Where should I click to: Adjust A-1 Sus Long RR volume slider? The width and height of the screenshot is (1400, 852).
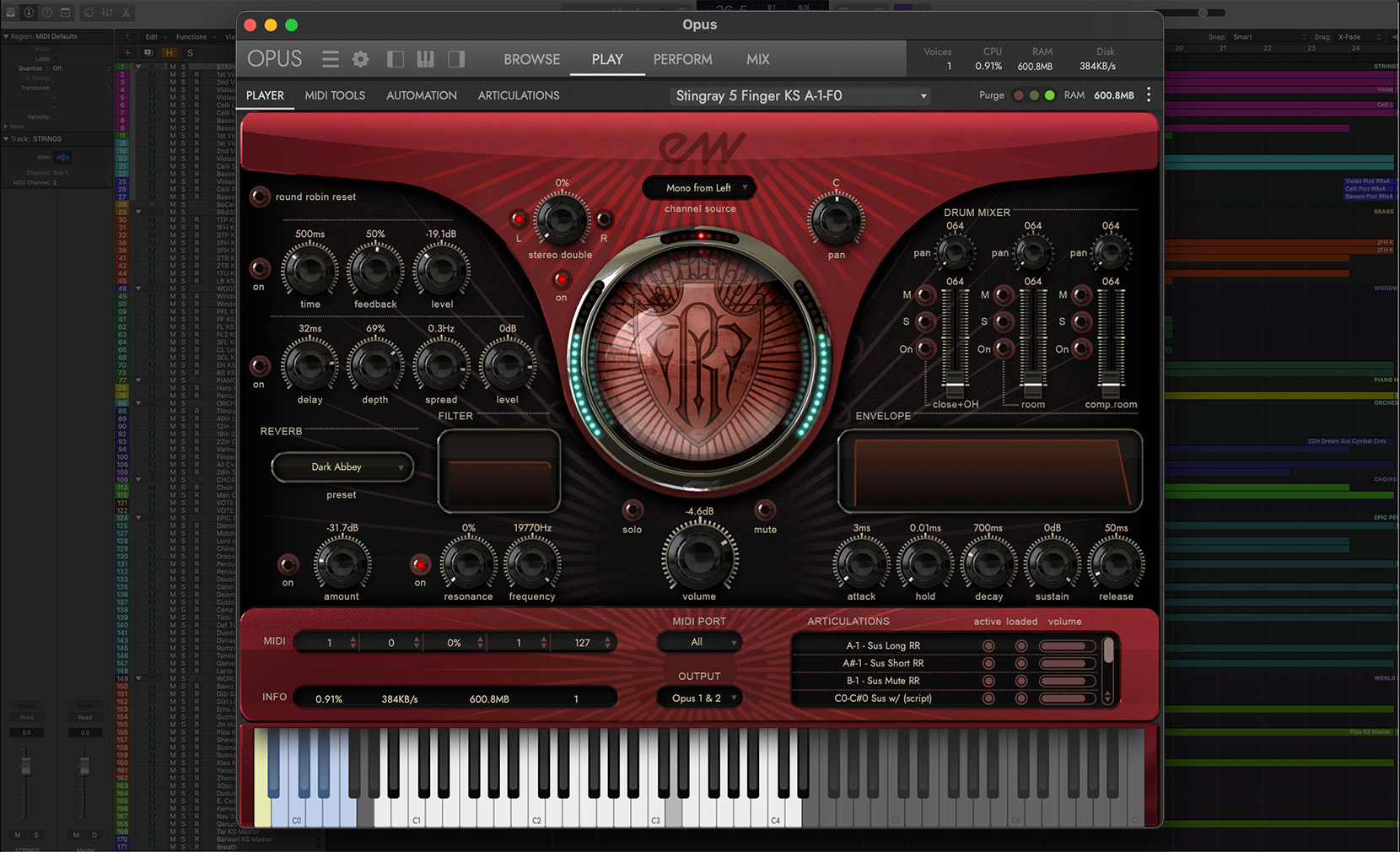click(1067, 646)
